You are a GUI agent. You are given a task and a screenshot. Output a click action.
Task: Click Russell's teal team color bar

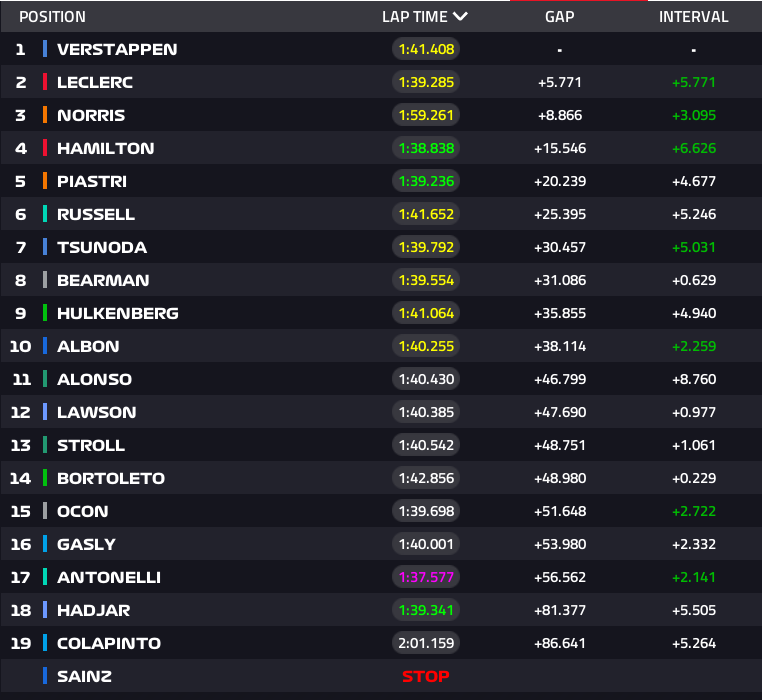click(x=45, y=214)
